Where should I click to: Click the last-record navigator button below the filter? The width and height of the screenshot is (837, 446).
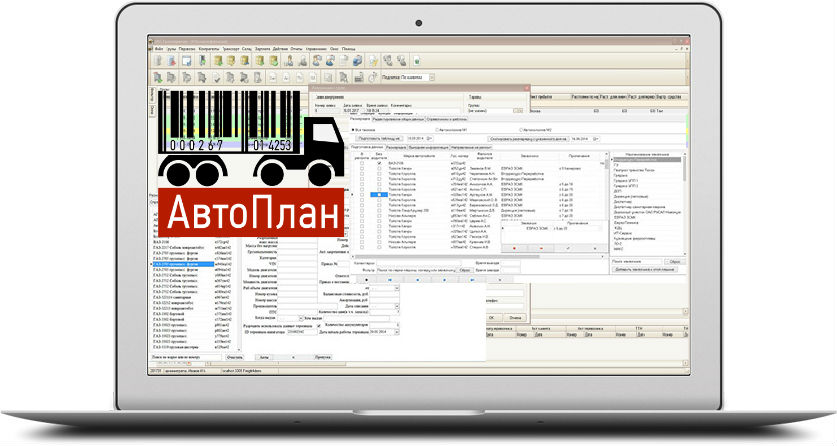(x=473, y=280)
